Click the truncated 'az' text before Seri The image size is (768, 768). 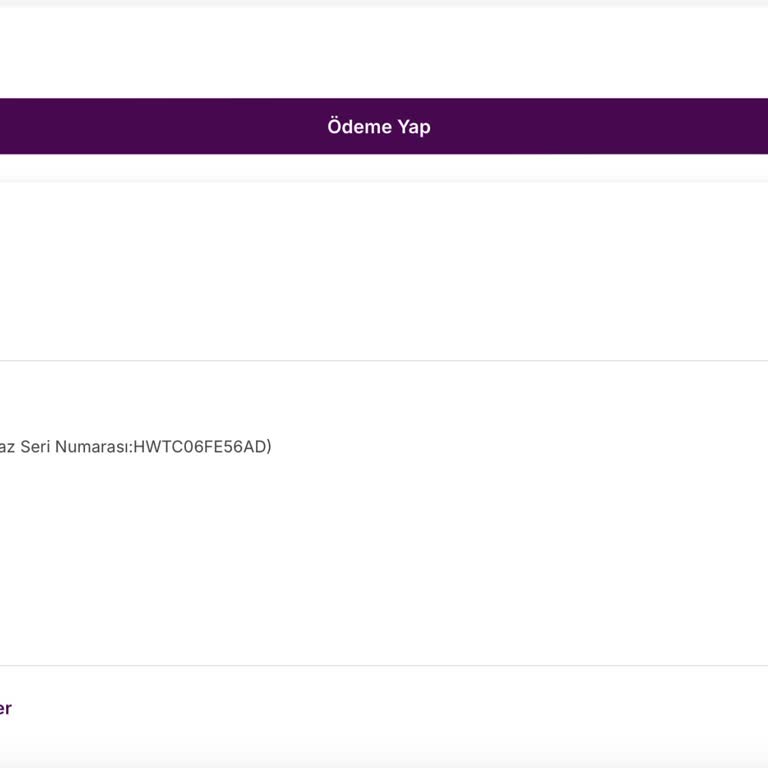[x=7, y=447]
